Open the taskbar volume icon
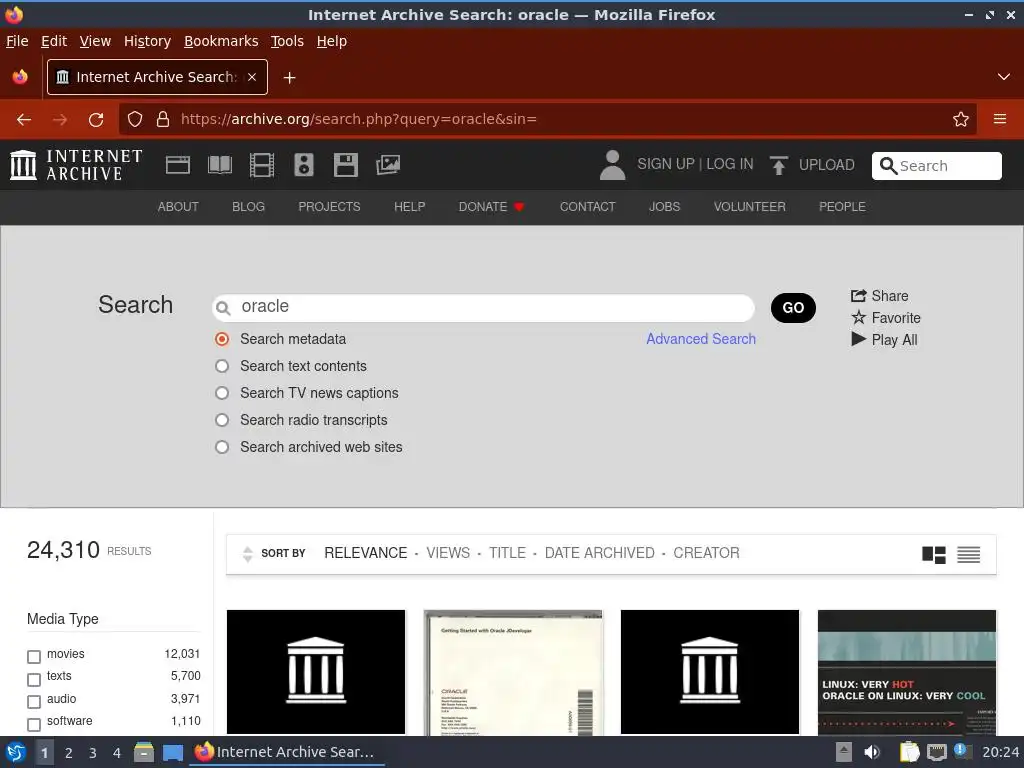The width and height of the screenshot is (1024, 768). [x=872, y=752]
